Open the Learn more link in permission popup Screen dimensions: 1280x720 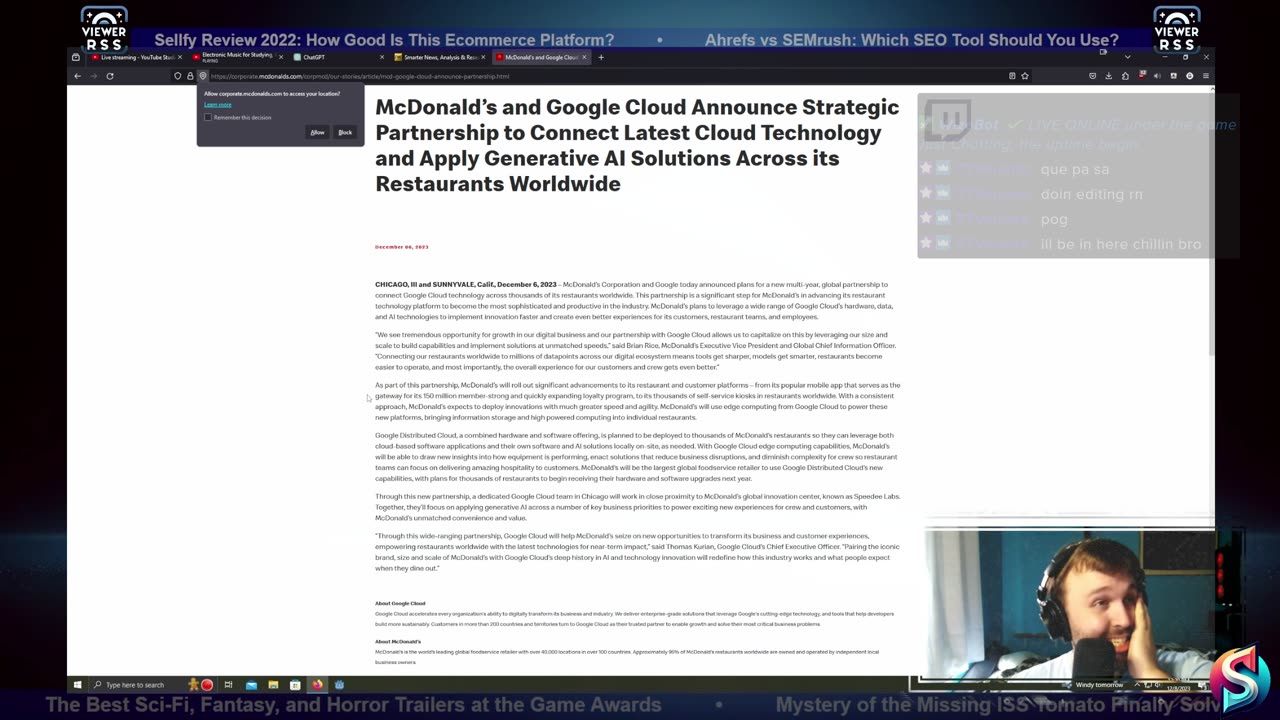217,104
